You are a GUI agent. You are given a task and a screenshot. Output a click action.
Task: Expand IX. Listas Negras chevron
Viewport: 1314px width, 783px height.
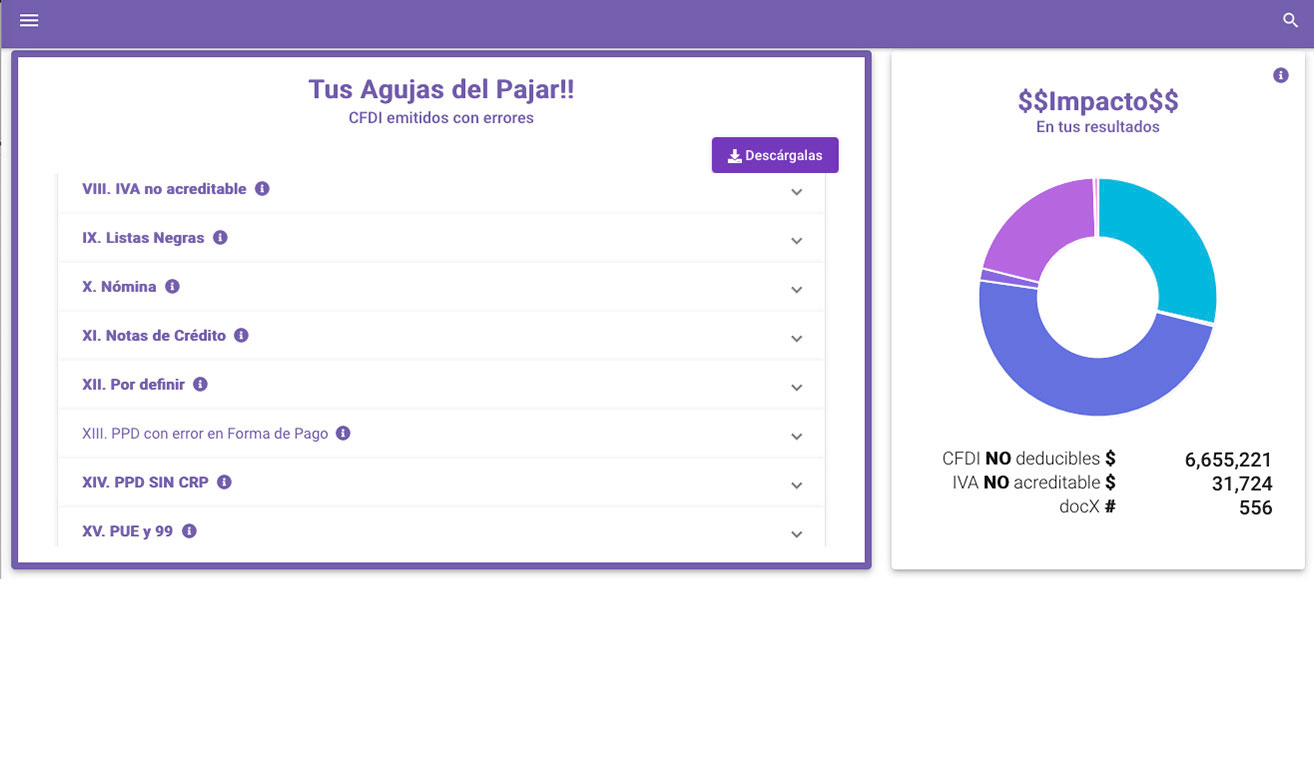pos(797,241)
